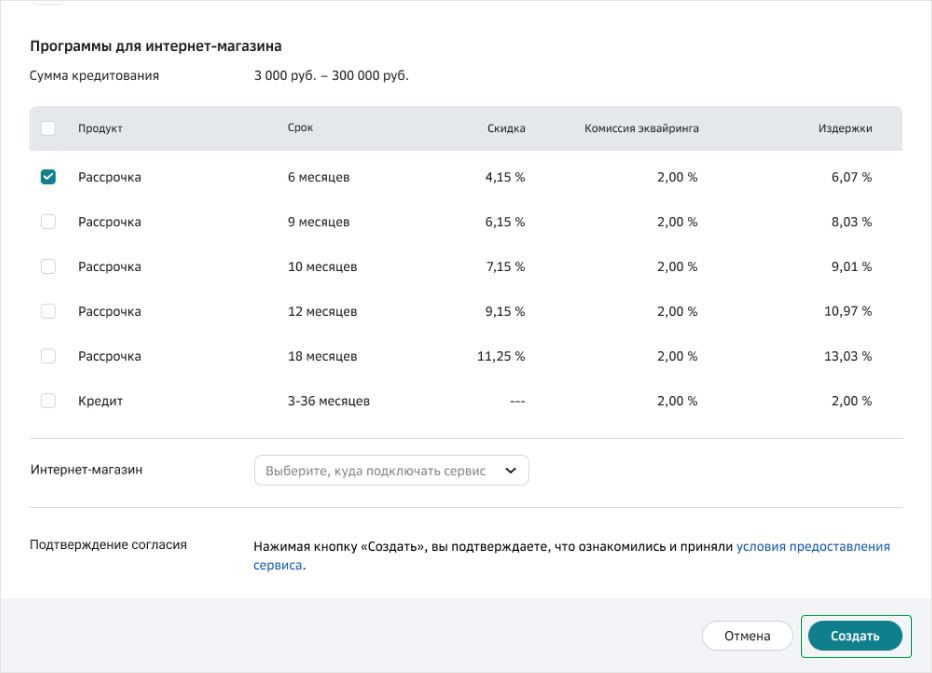
Task: Click the Срок column header
Action: click(x=300, y=128)
